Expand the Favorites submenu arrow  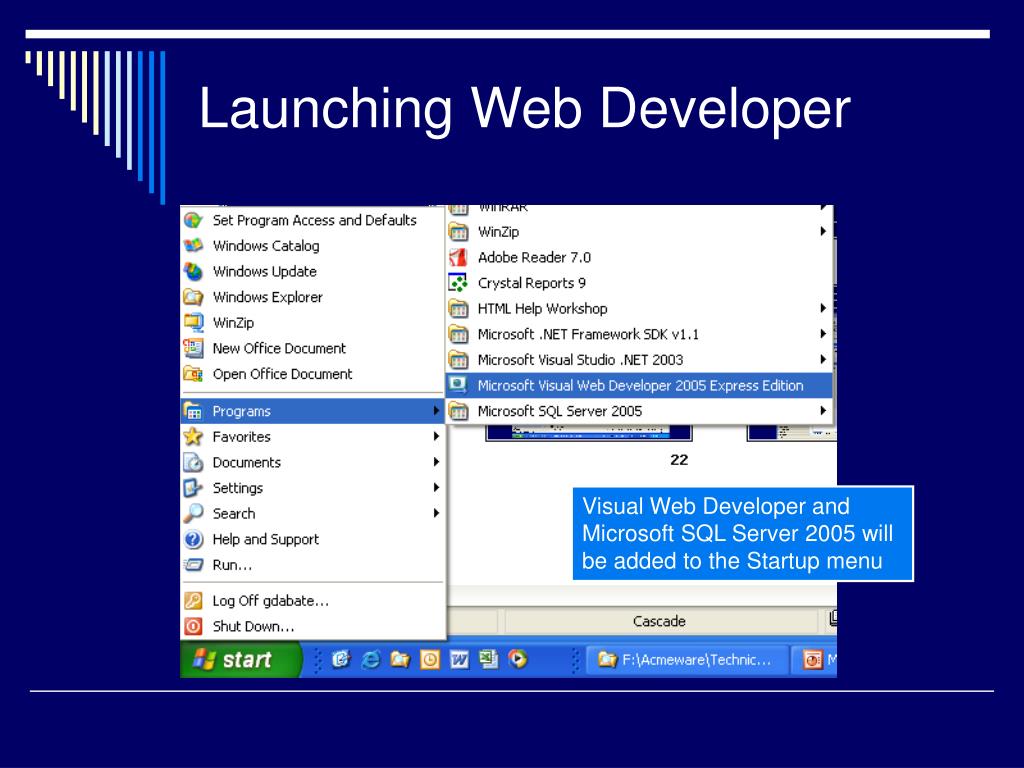pos(436,436)
